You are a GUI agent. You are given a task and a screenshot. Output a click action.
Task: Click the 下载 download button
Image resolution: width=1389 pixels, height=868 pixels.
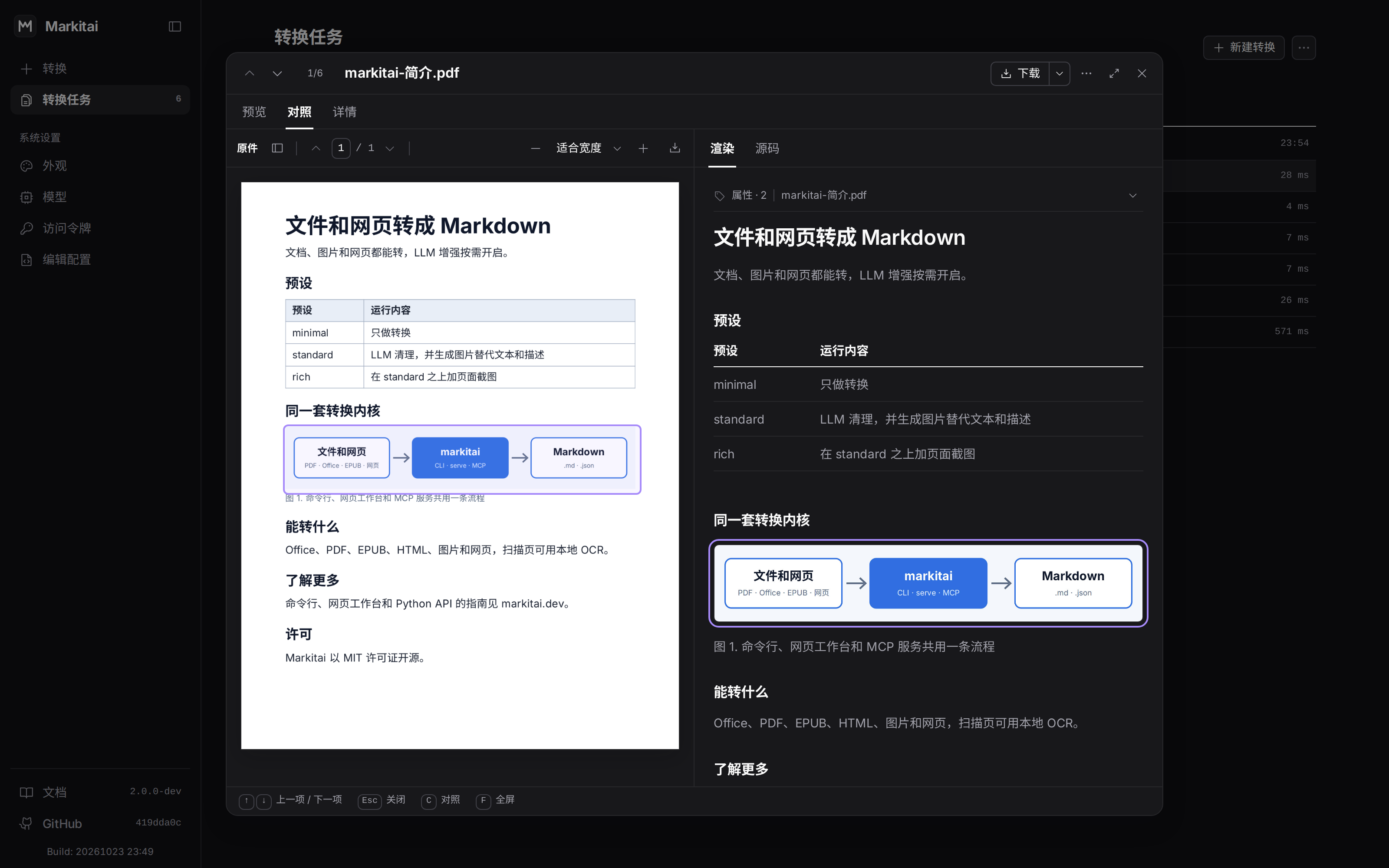(1020, 73)
